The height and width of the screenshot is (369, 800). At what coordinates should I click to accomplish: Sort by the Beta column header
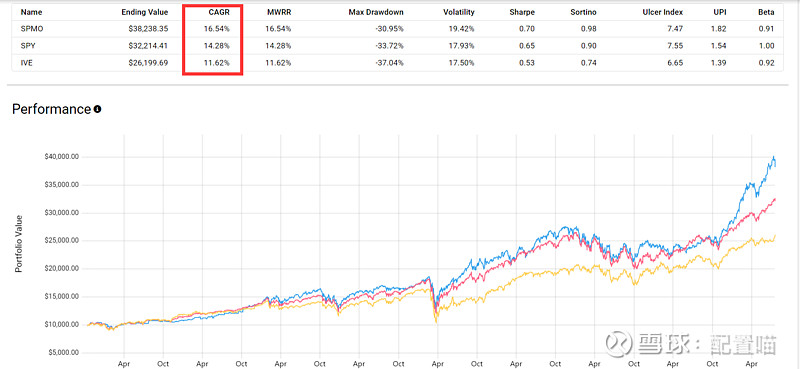766,12
